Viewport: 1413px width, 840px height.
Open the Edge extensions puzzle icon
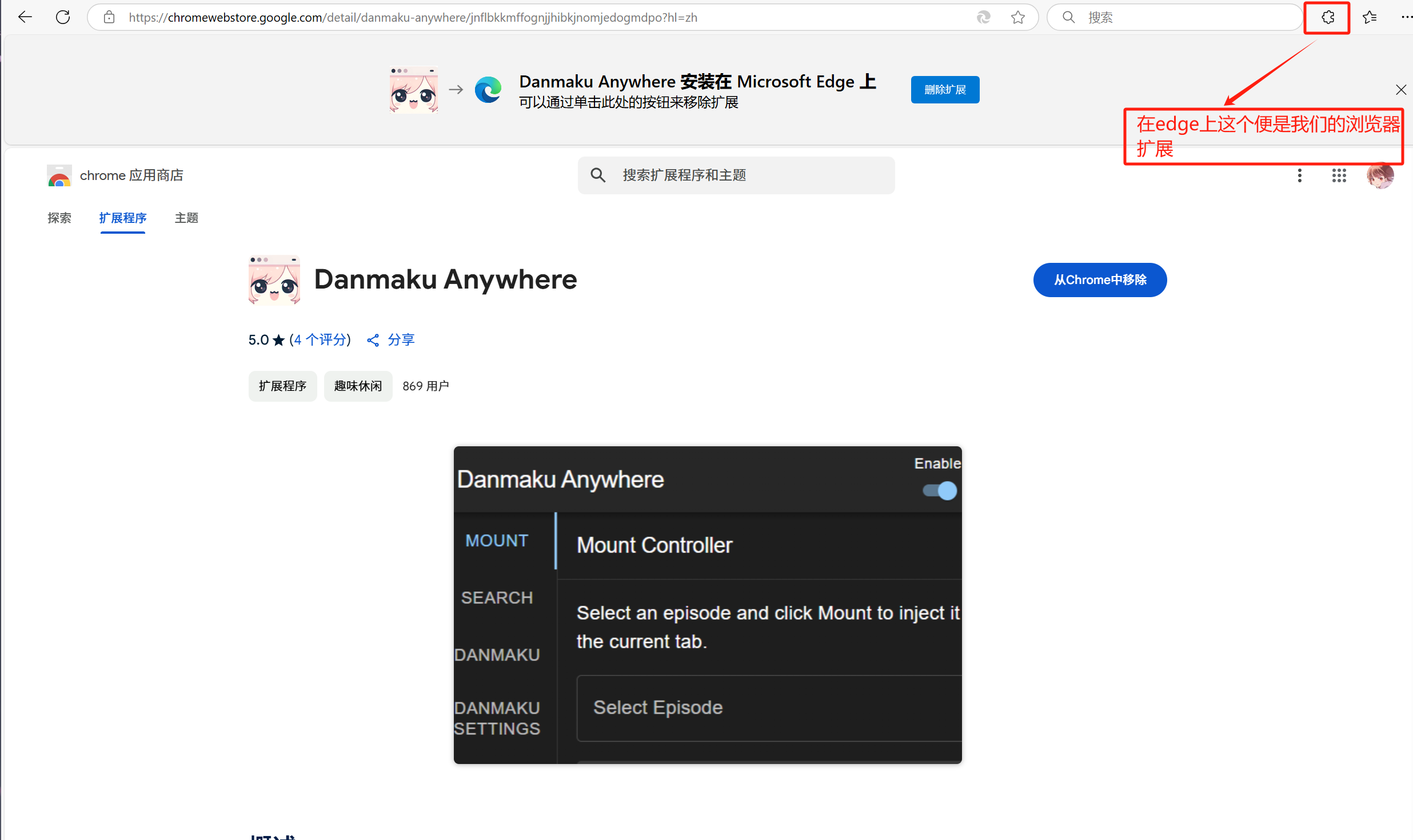pos(1327,17)
